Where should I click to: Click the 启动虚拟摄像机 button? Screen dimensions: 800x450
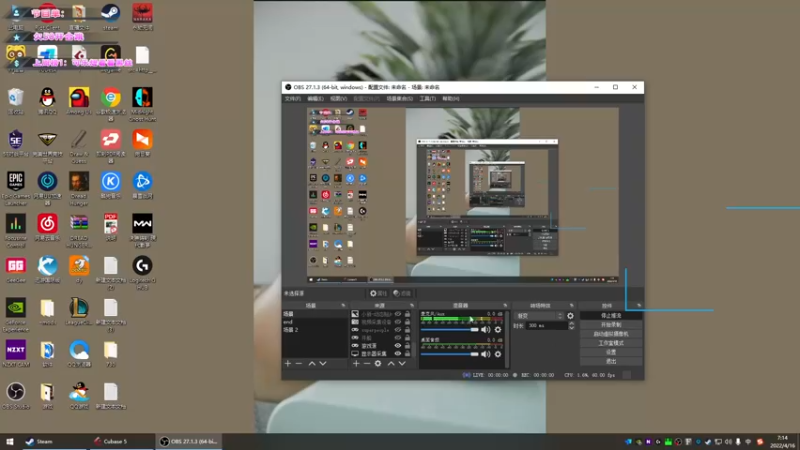coord(611,334)
